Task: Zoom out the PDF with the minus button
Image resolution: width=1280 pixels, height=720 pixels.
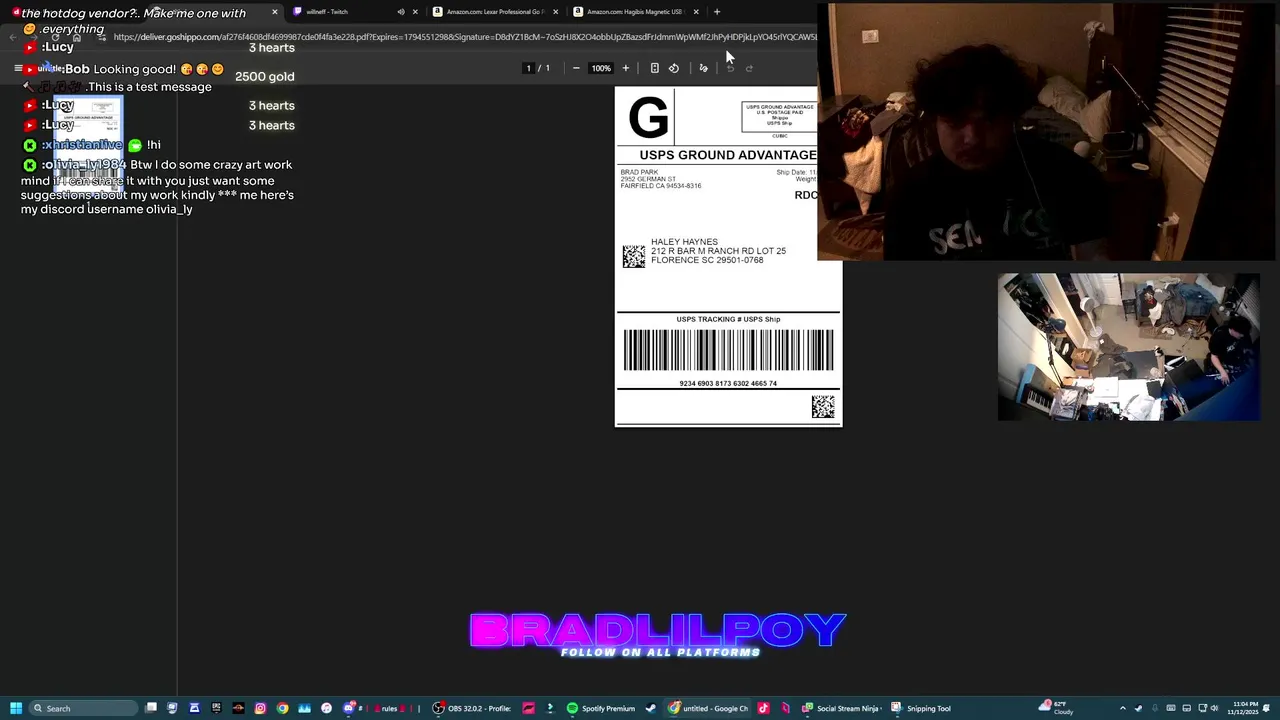Action: coord(576,68)
